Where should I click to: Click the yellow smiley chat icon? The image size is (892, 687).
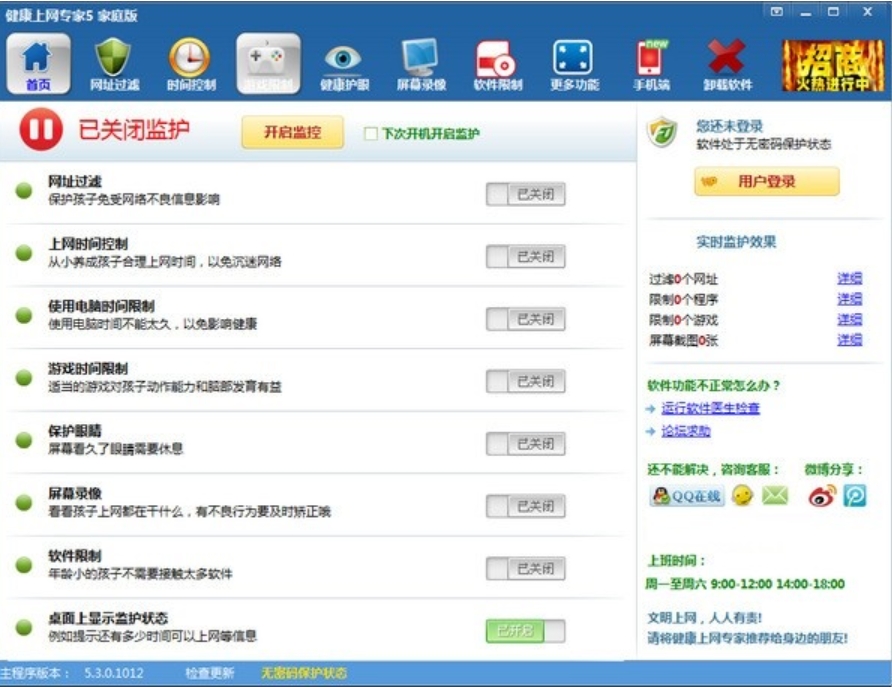pos(742,496)
